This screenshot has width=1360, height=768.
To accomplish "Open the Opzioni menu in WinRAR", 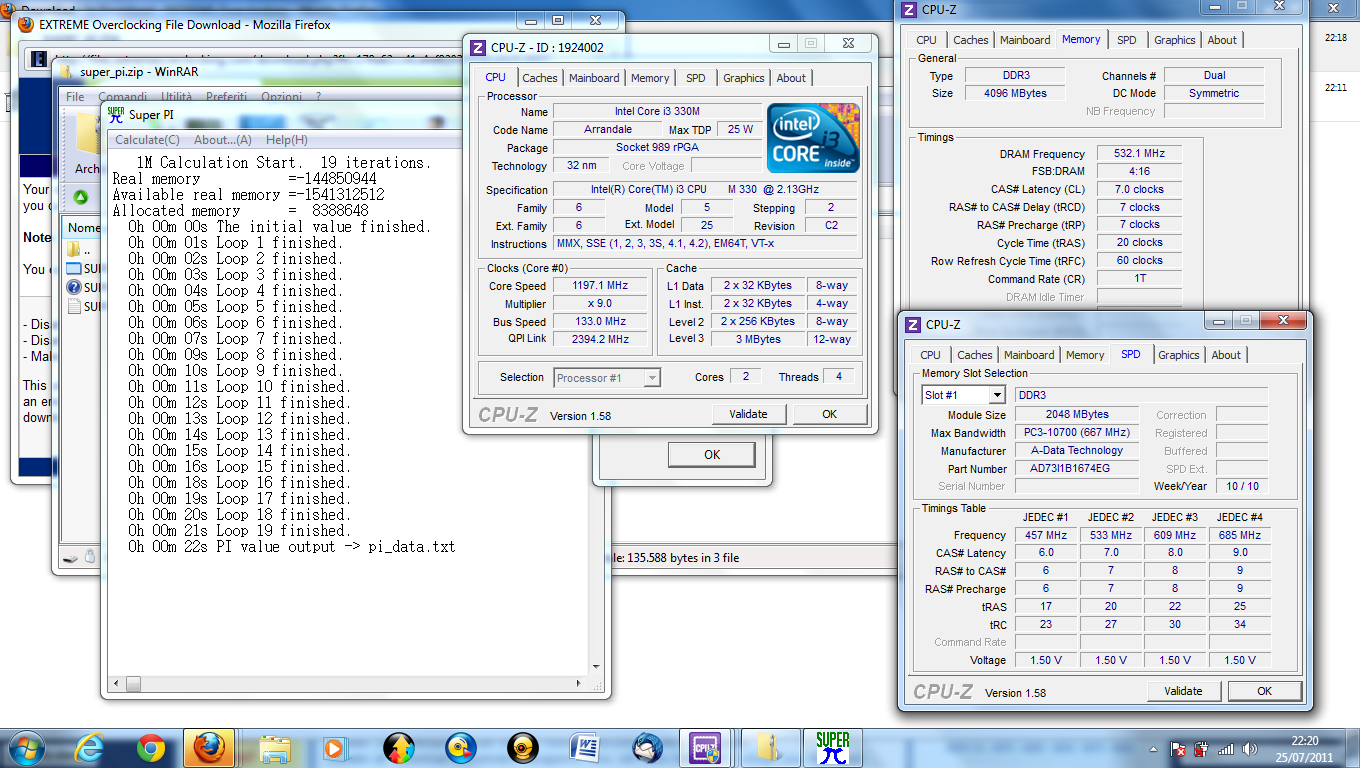I will [x=282, y=97].
